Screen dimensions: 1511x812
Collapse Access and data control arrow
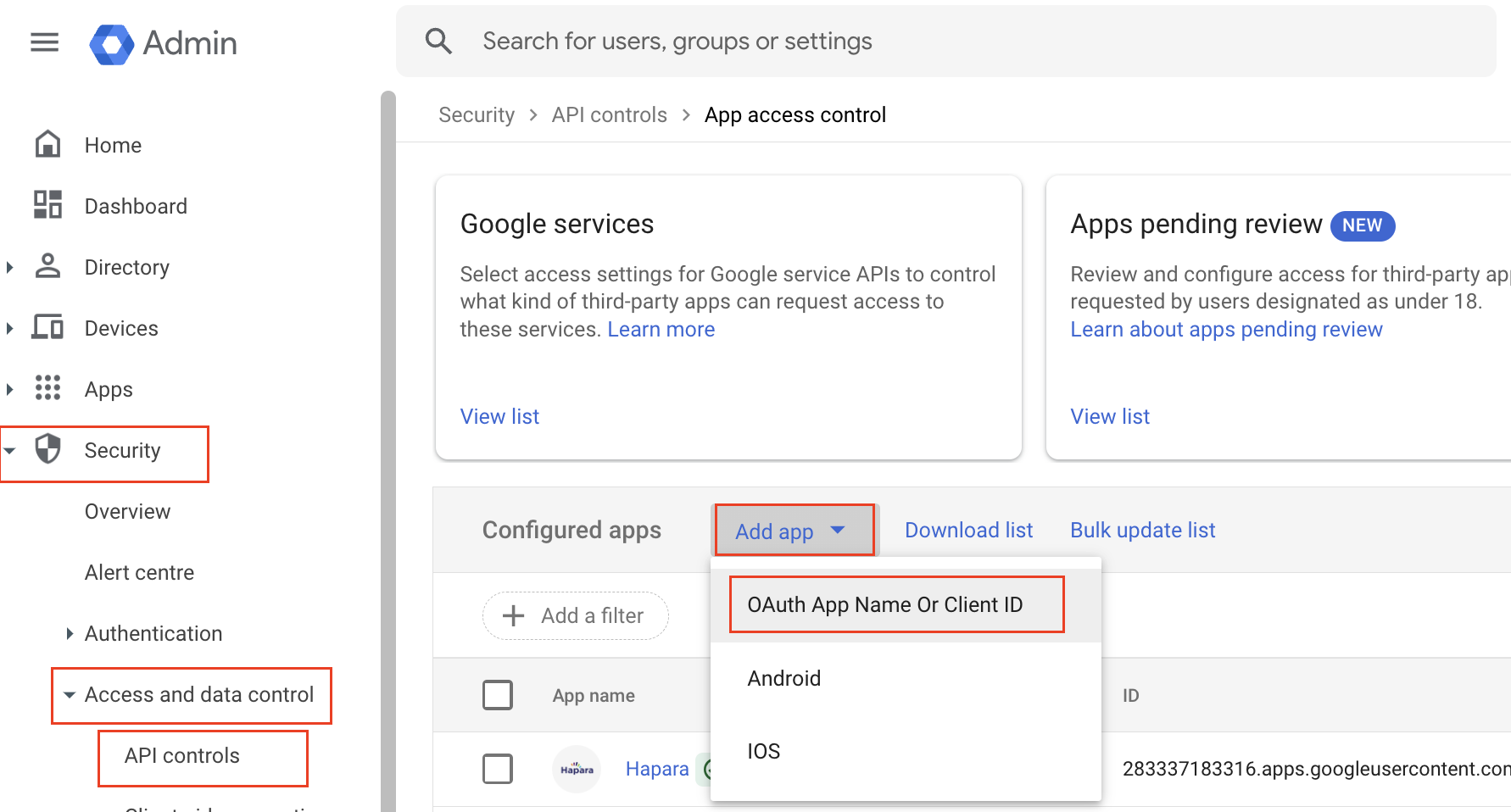(70, 694)
